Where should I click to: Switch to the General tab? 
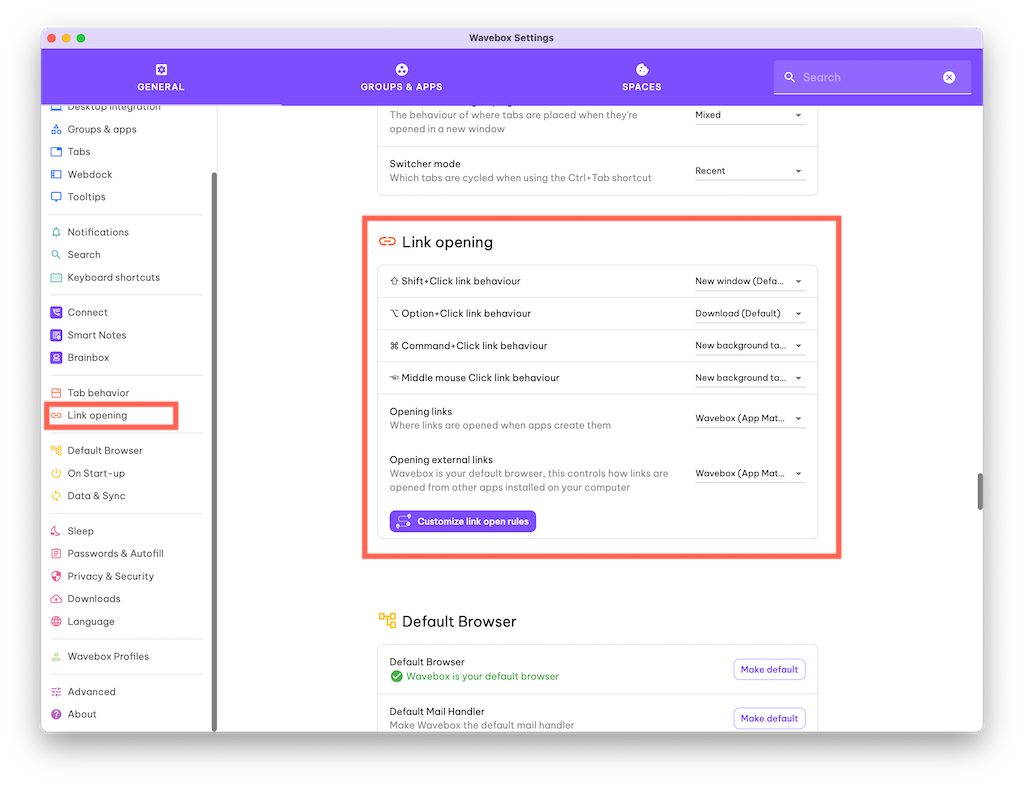(x=161, y=77)
